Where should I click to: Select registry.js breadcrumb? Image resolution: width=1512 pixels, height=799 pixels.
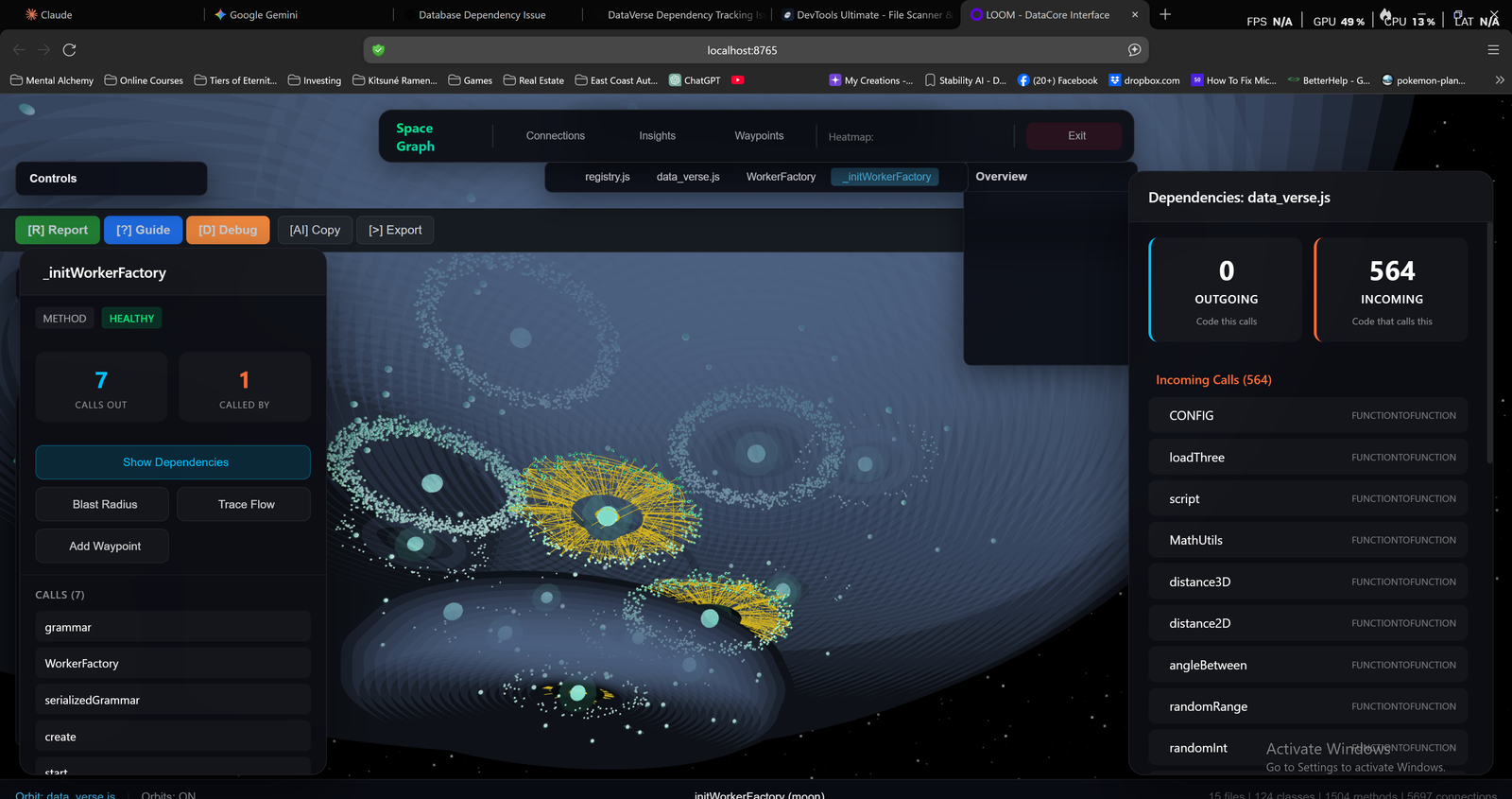(x=608, y=177)
